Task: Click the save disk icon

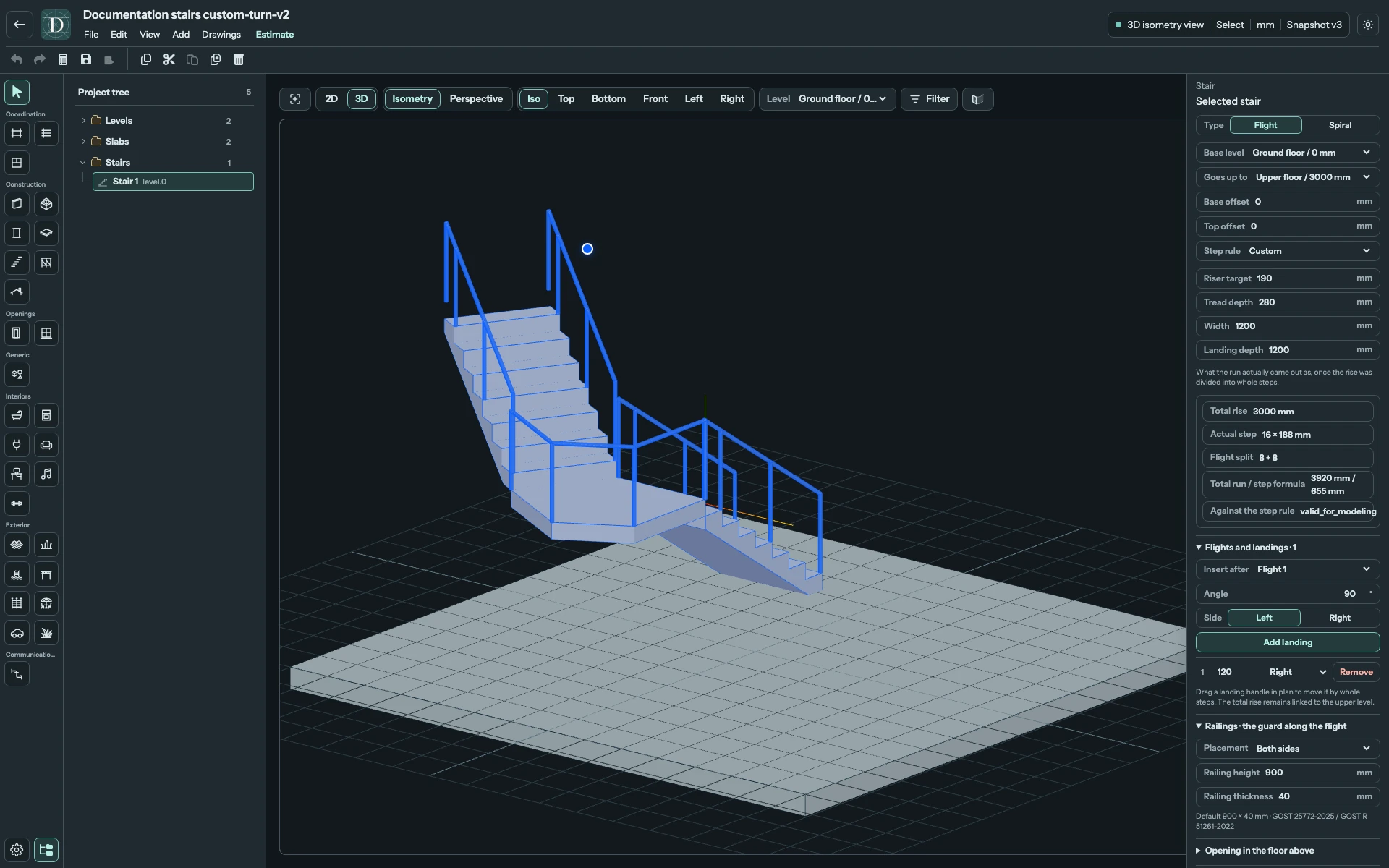Action: 86,59
